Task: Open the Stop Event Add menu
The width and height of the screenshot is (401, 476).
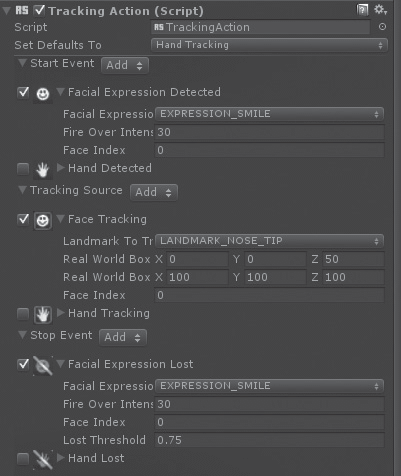Action: (x=123, y=337)
